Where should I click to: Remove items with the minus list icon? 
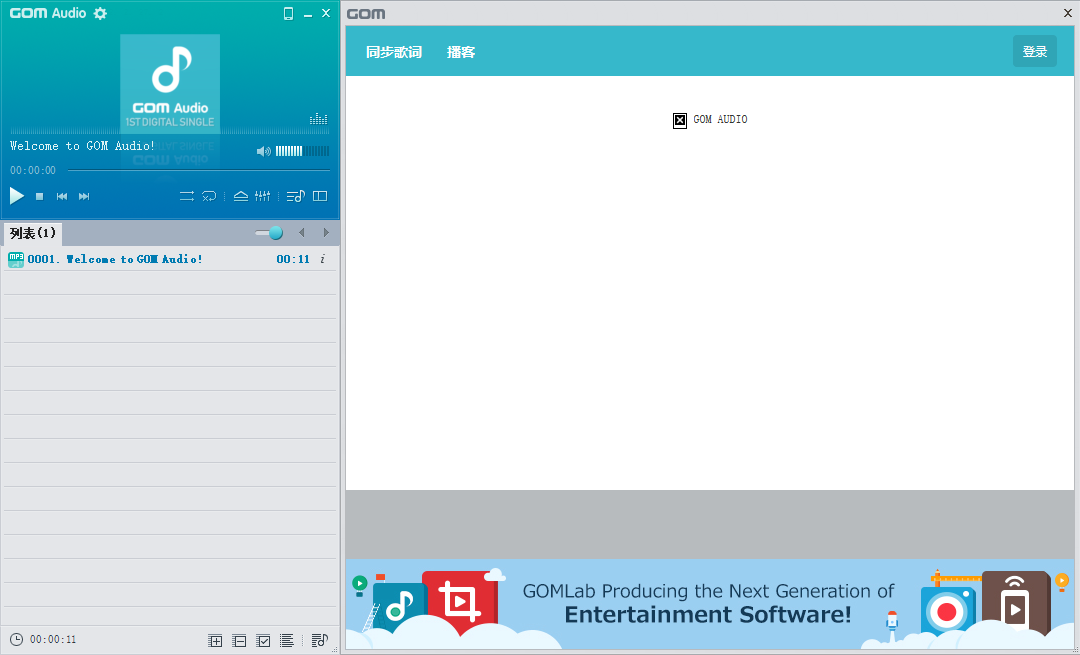click(x=239, y=640)
